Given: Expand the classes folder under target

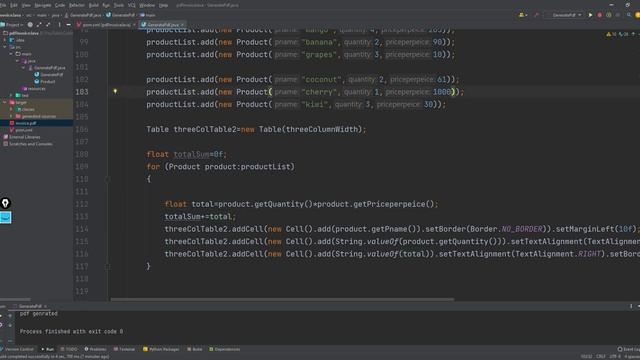Looking at the screenshot, I should coord(11,109).
